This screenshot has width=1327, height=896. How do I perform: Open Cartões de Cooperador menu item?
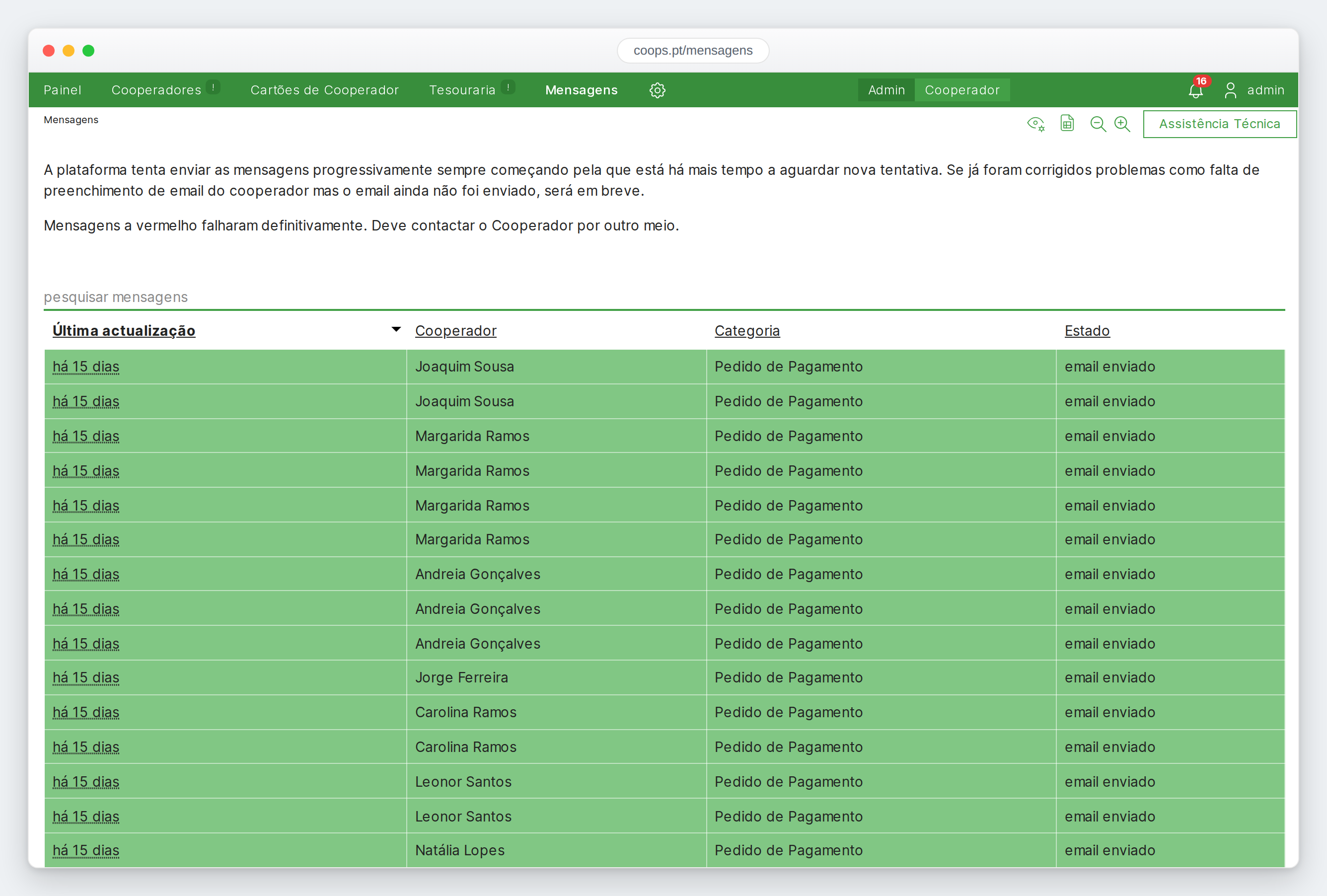(324, 90)
